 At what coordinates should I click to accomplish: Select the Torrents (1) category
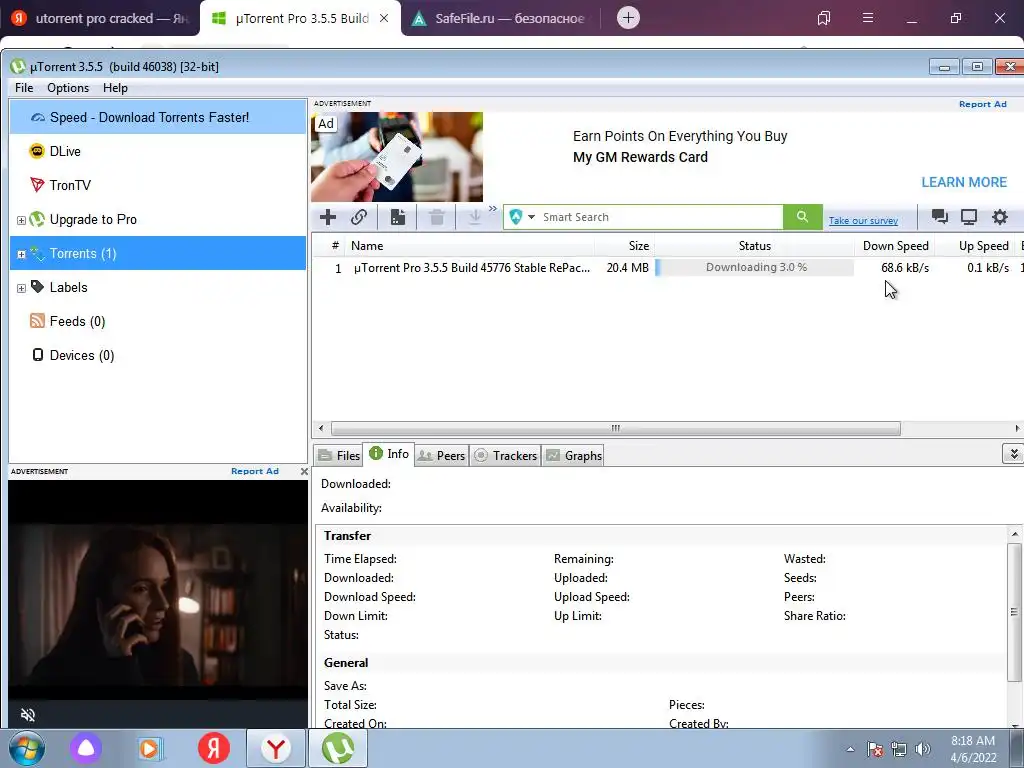[158, 253]
